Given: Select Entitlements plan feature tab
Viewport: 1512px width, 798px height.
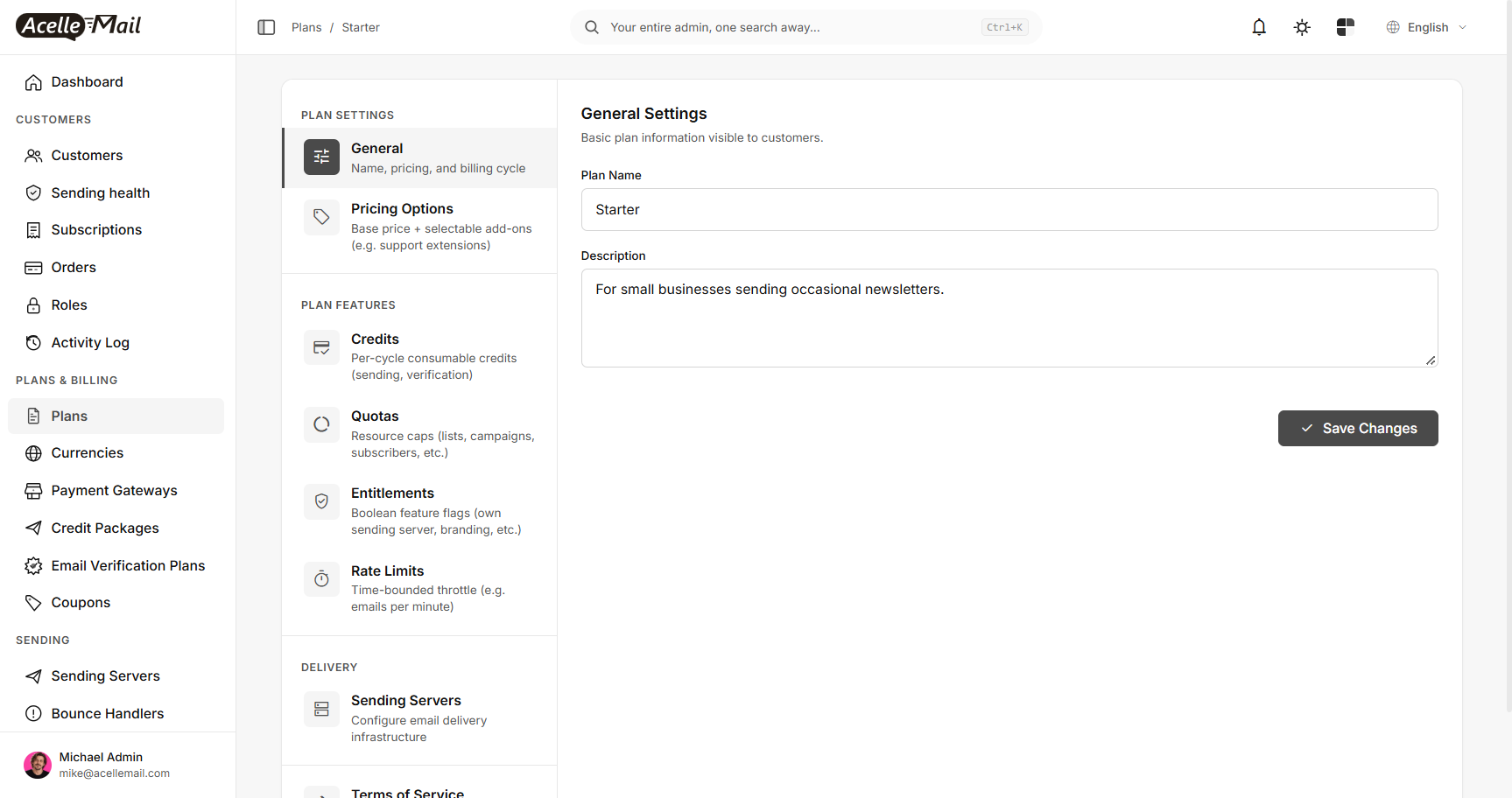Looking at the screenshot, I should coord(419,511).
